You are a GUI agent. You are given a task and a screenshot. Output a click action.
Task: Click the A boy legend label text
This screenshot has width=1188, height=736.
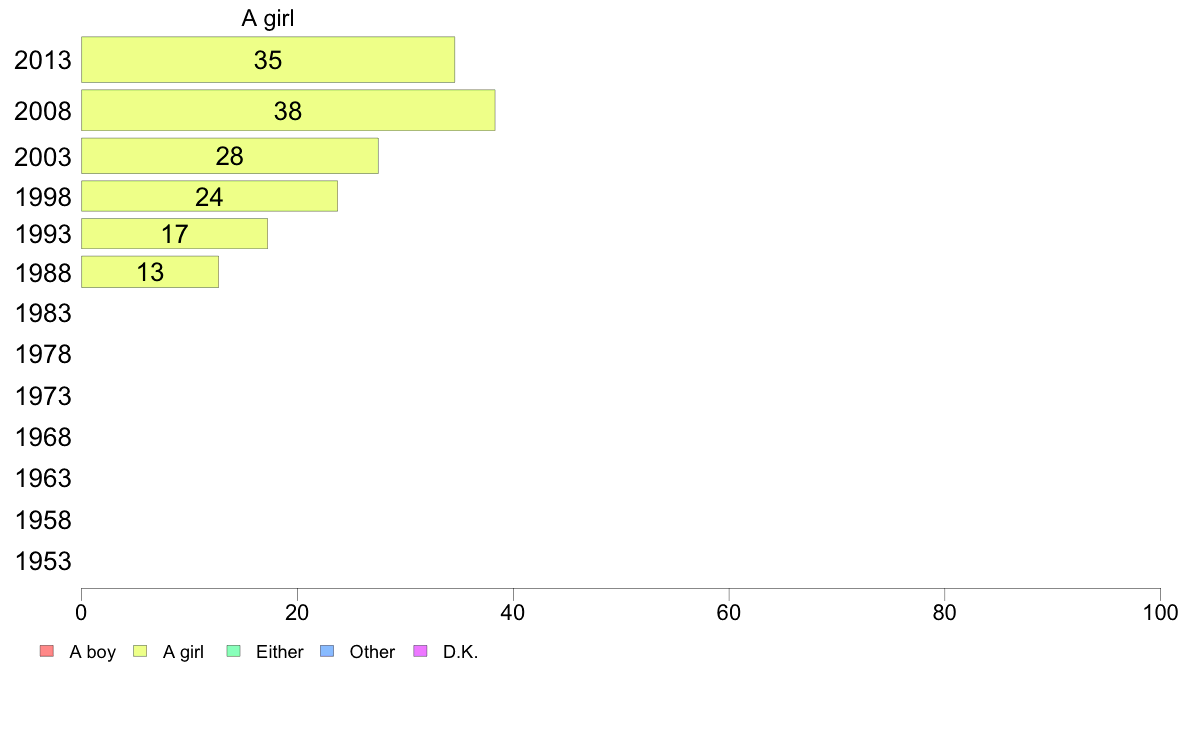(92, 652)
